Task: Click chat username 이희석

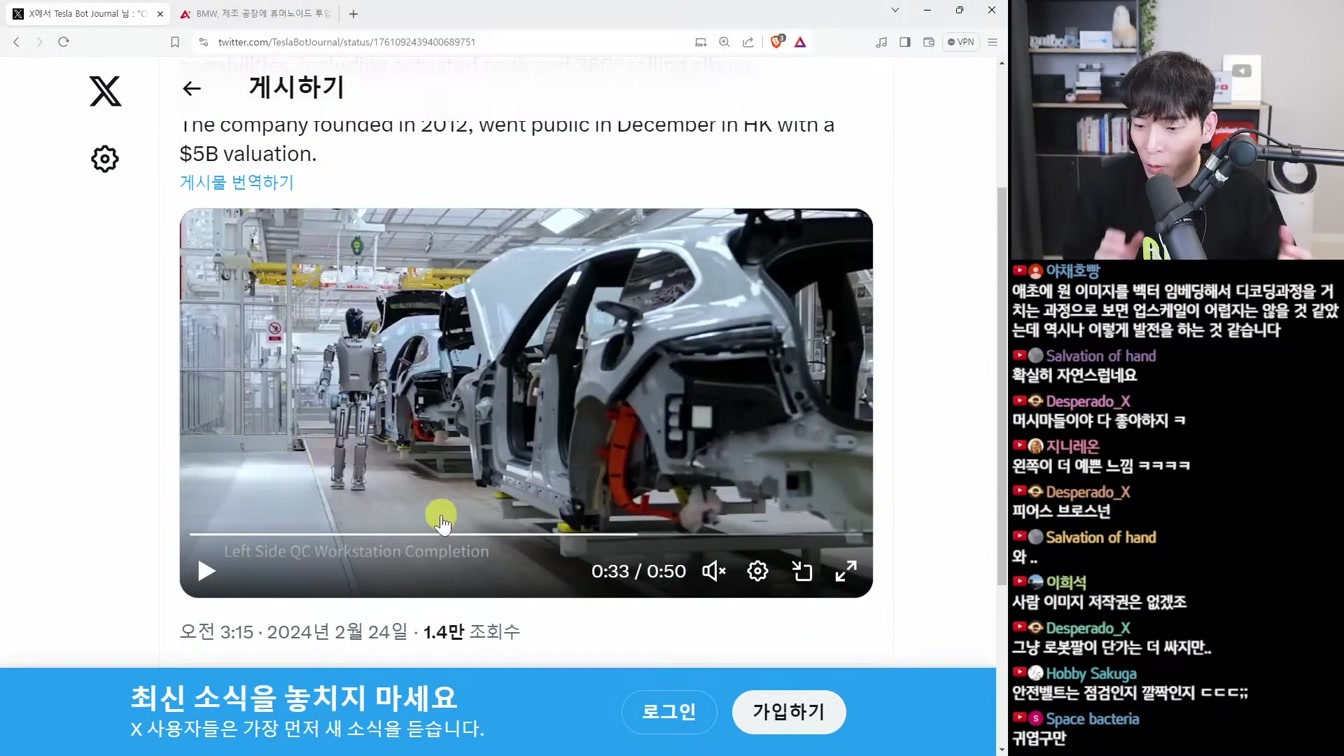Action: pyautogui.click(x=1066, y=582)
